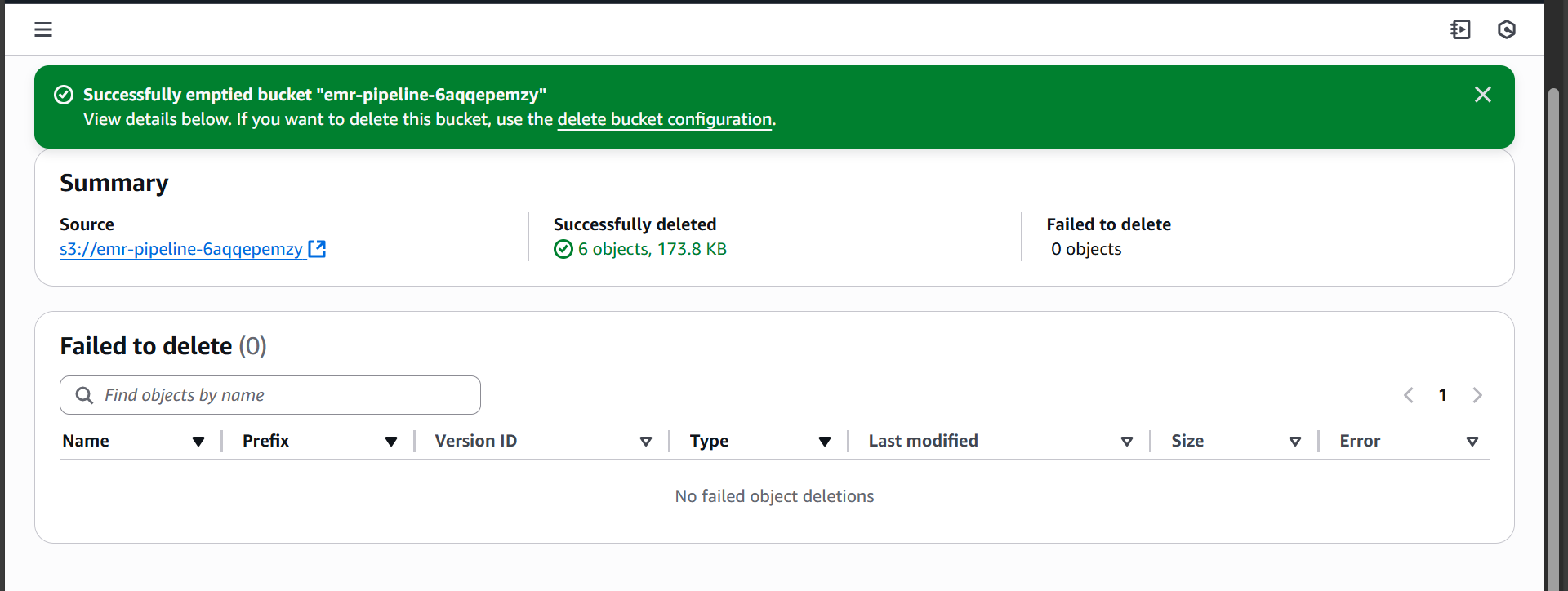
Task: Go to the previous page arrow
Action: pos(1409,395)
